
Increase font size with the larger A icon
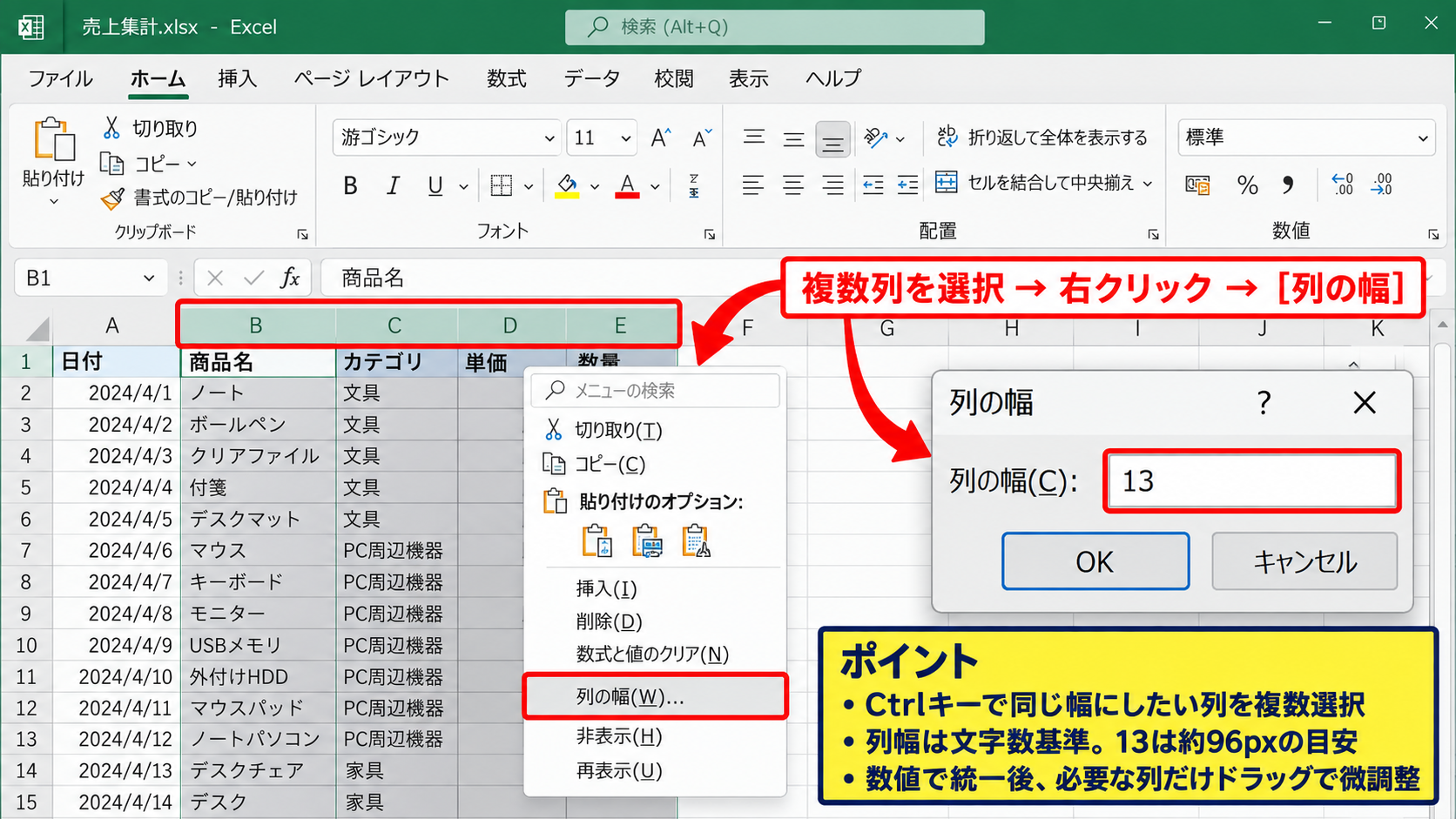661,138
